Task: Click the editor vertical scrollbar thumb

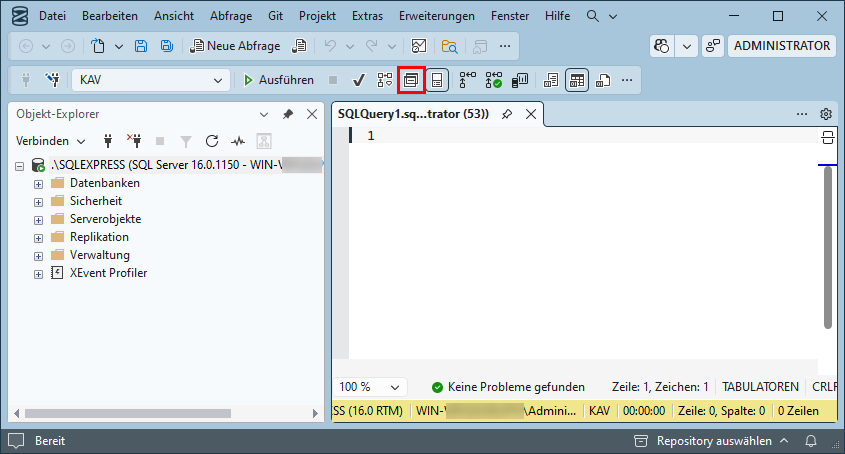Action: click(x=828, y=247)
